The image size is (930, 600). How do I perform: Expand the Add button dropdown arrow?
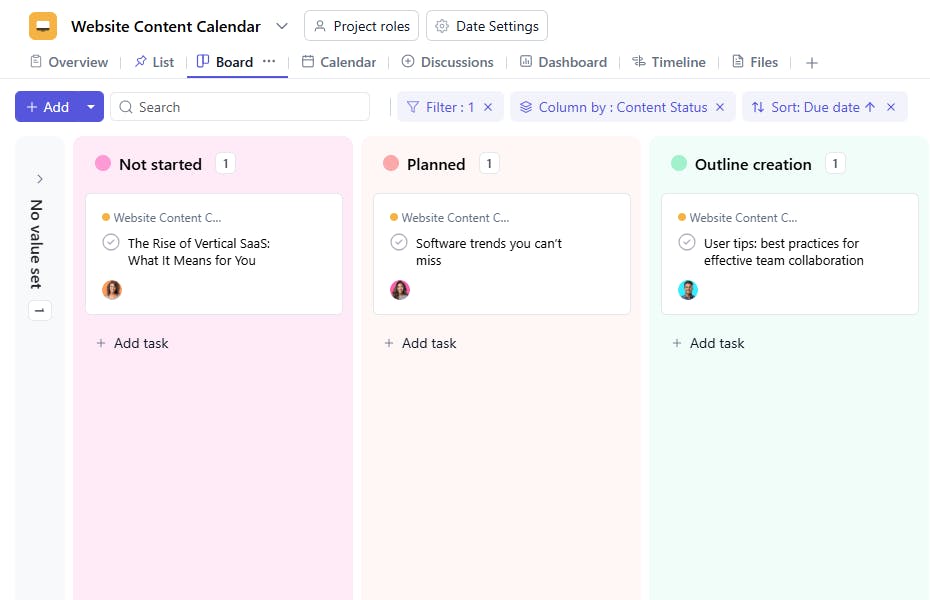click(91, 107)
